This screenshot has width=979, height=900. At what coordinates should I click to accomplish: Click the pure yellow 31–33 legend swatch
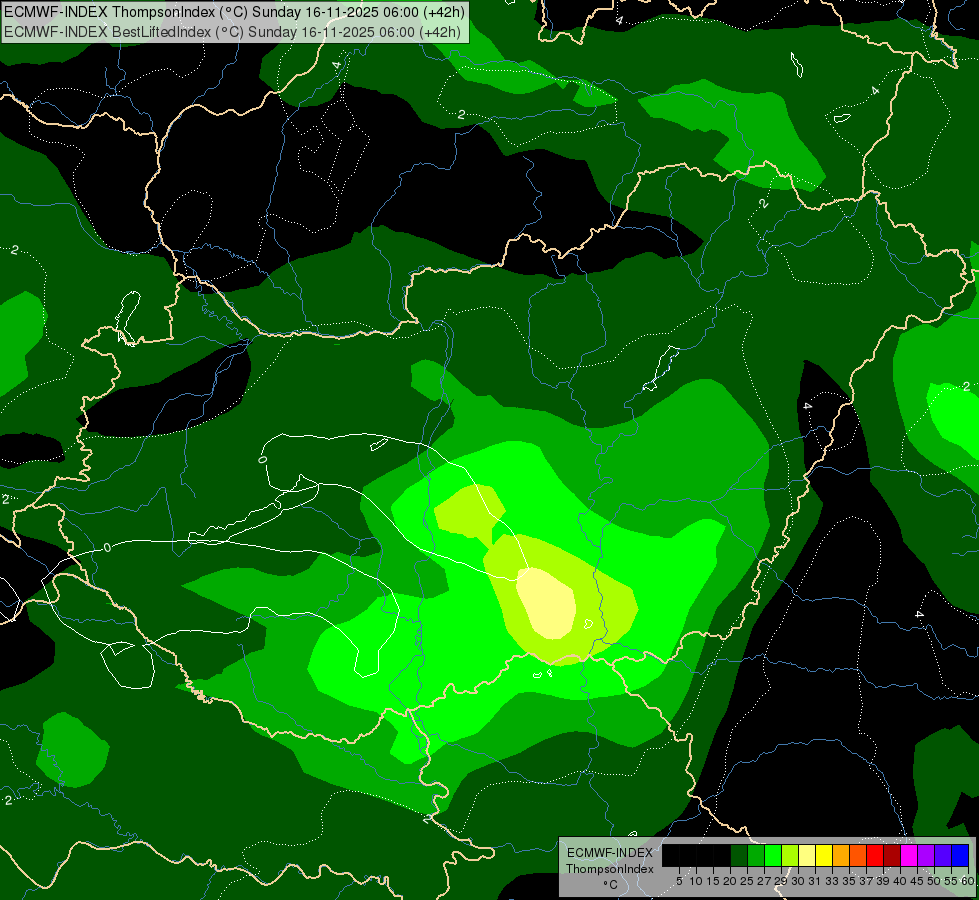coord(824,855)
